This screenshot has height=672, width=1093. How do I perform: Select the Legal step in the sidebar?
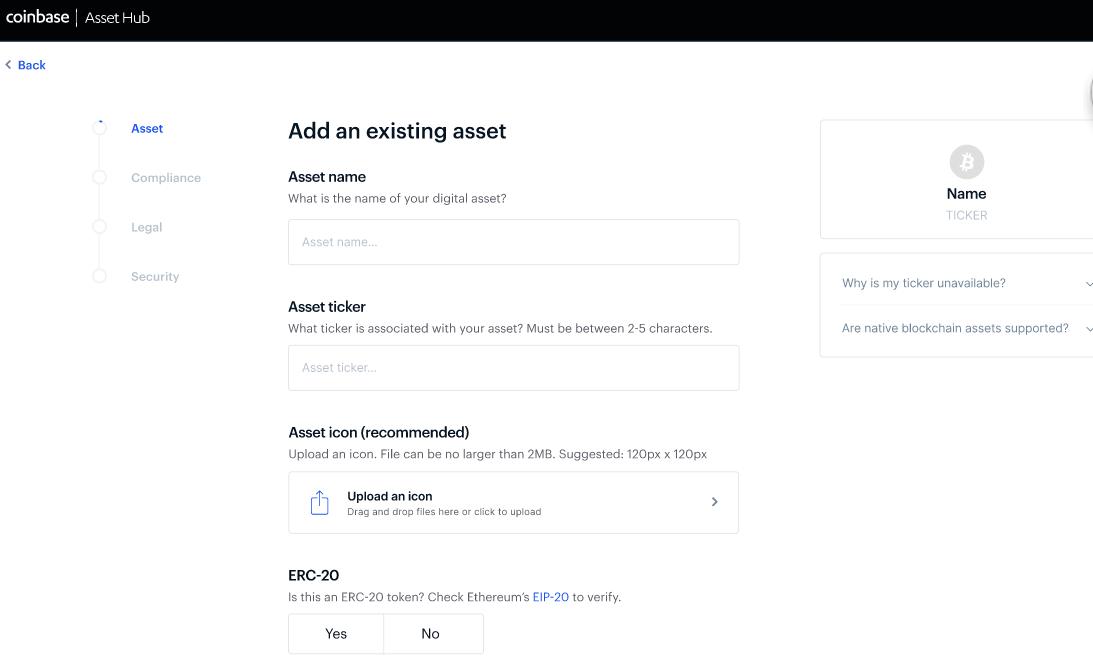click(146, 227)
